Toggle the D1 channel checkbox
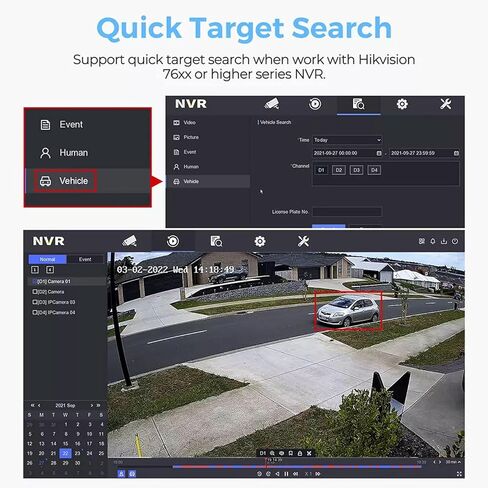Screen dimensions: 488x488 tap(321, 170)
